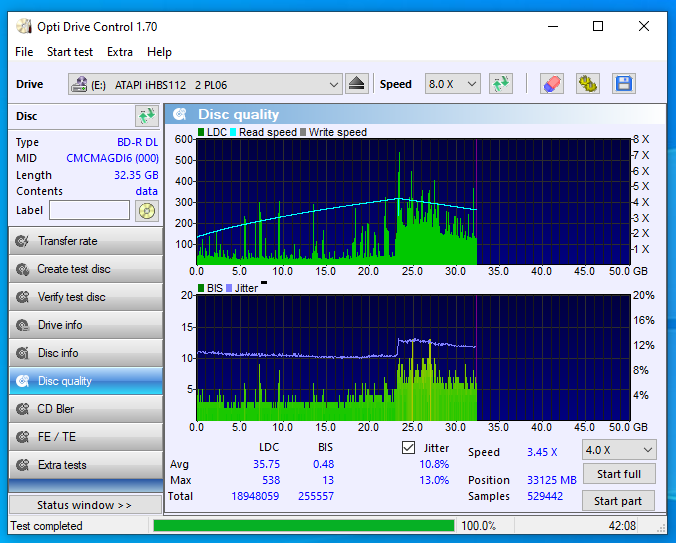
Task: Open the Transfer rate test page
Action: point(86,241)
